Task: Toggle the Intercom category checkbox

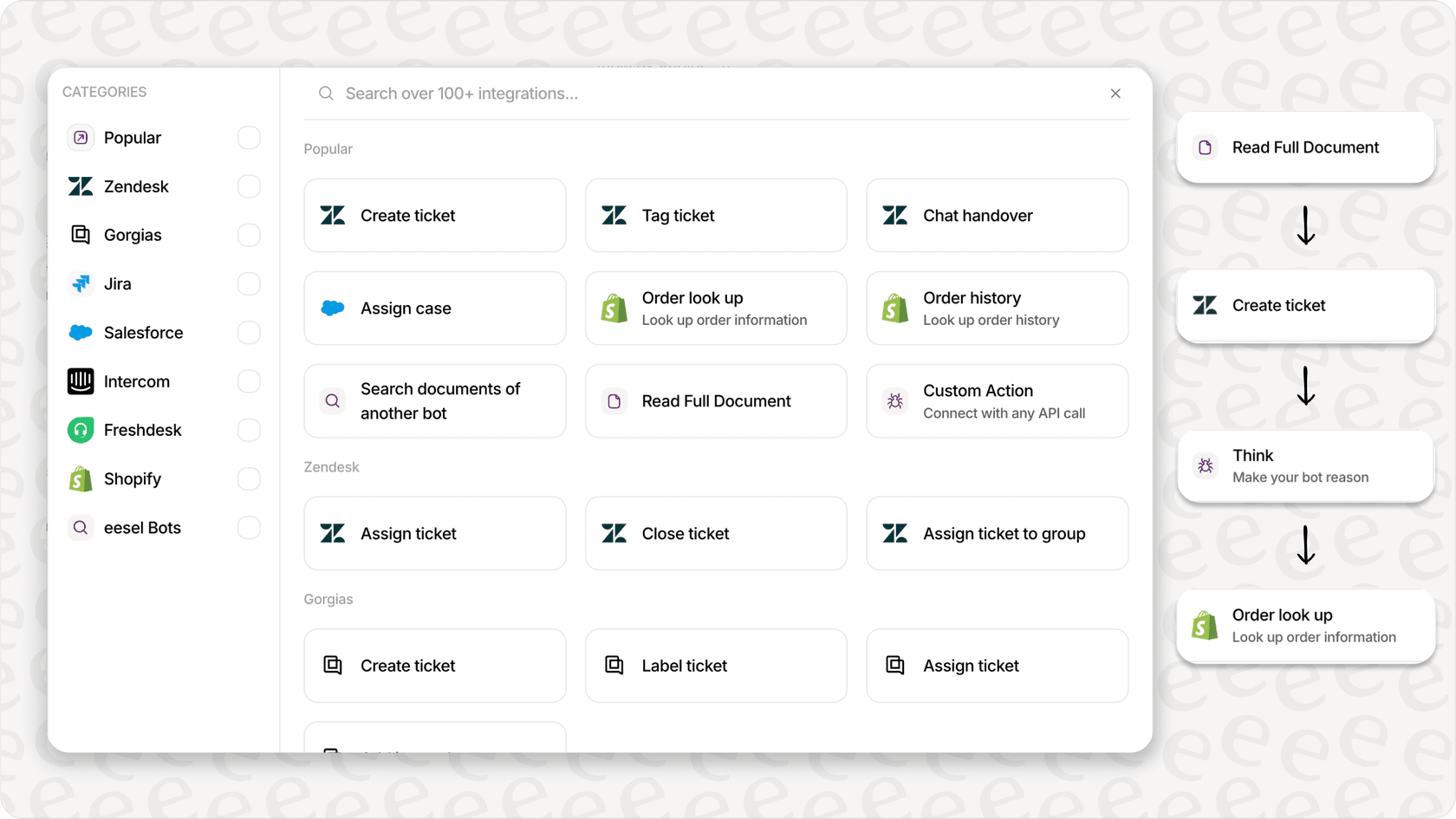Action: pos(249,381)
